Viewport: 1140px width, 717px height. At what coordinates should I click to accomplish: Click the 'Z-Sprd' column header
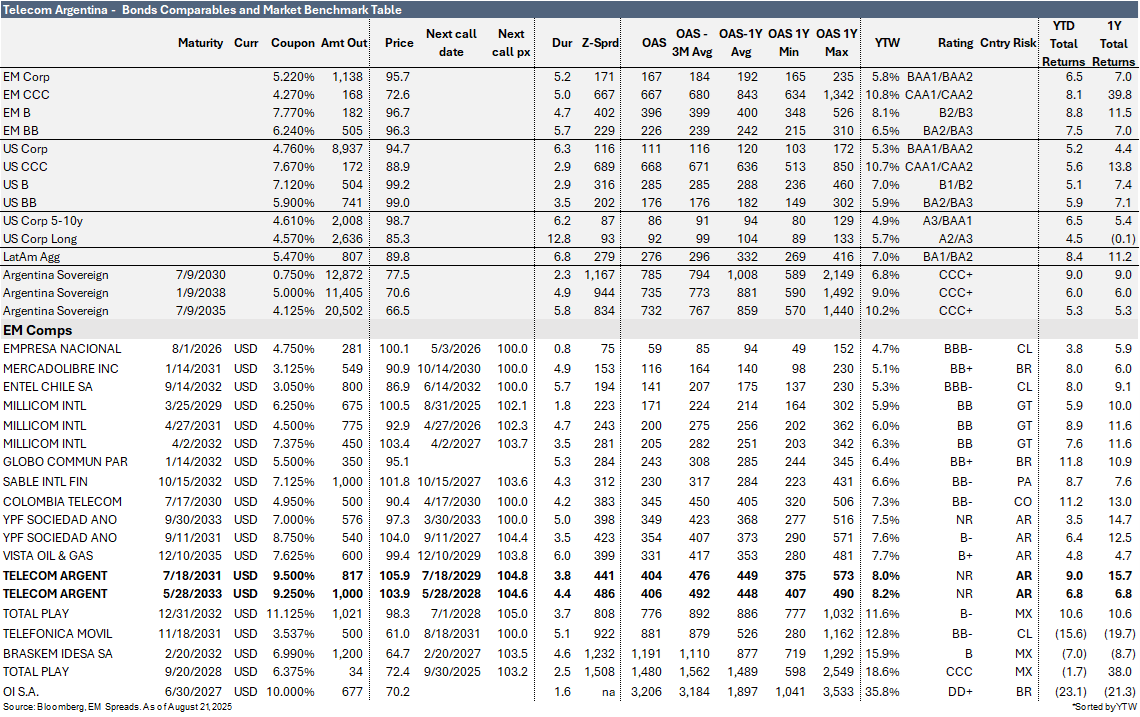[600, 43]
